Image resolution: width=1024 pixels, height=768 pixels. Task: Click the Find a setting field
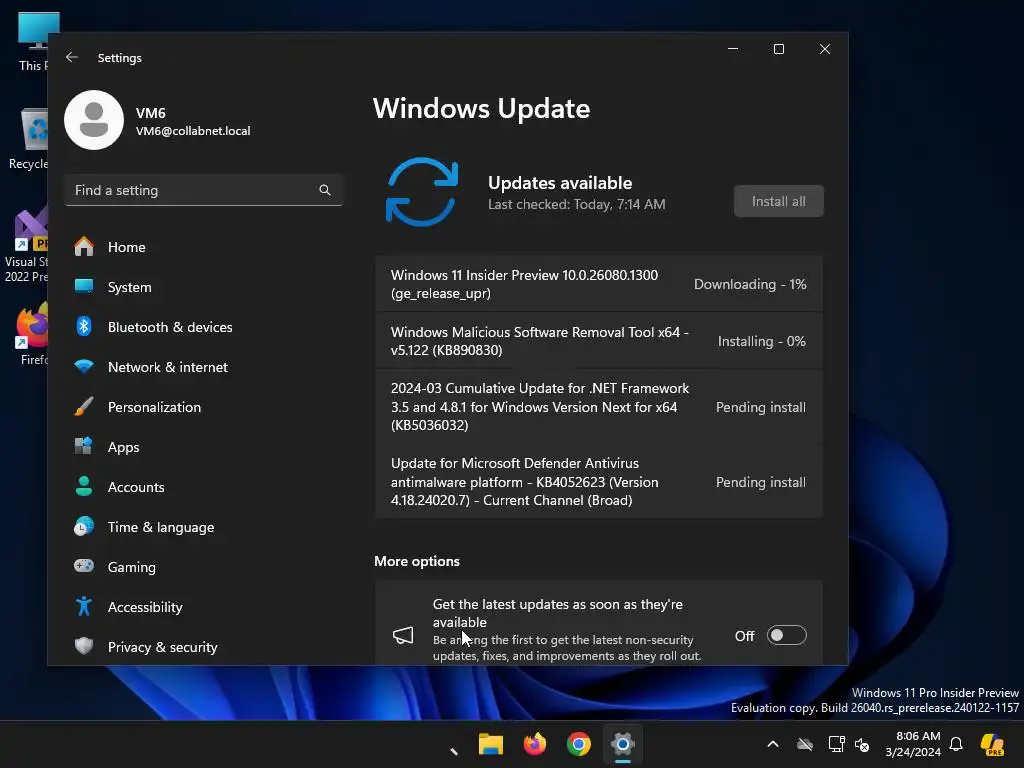[204, 190]
